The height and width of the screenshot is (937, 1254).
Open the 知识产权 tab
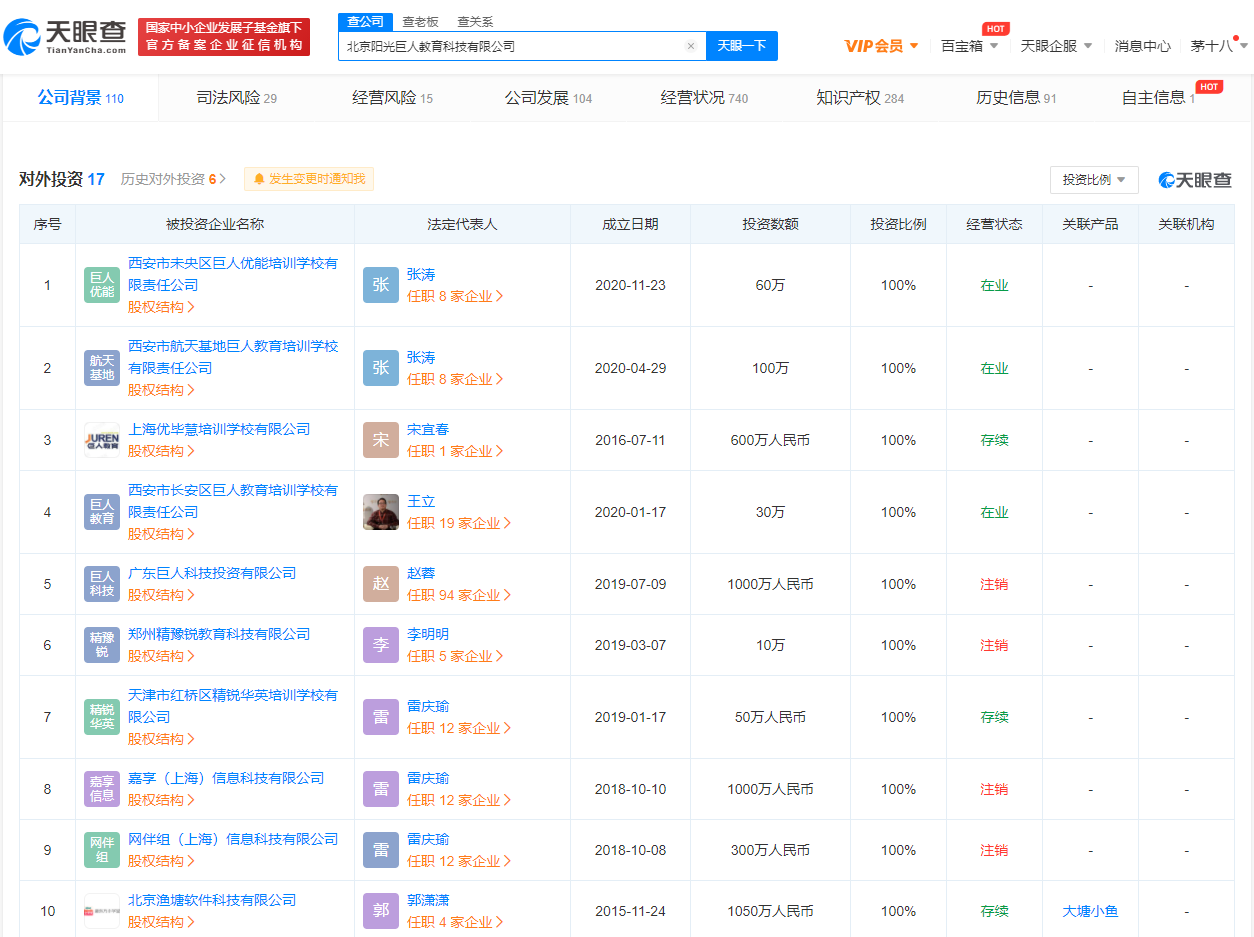click(x=860, y=98)
